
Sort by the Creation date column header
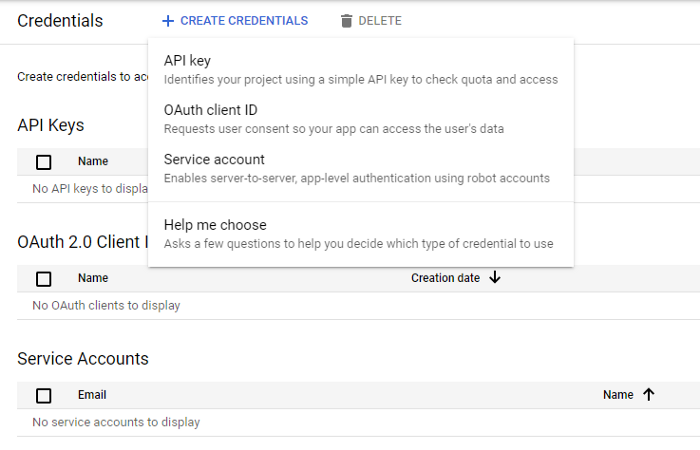pos(445,278)
